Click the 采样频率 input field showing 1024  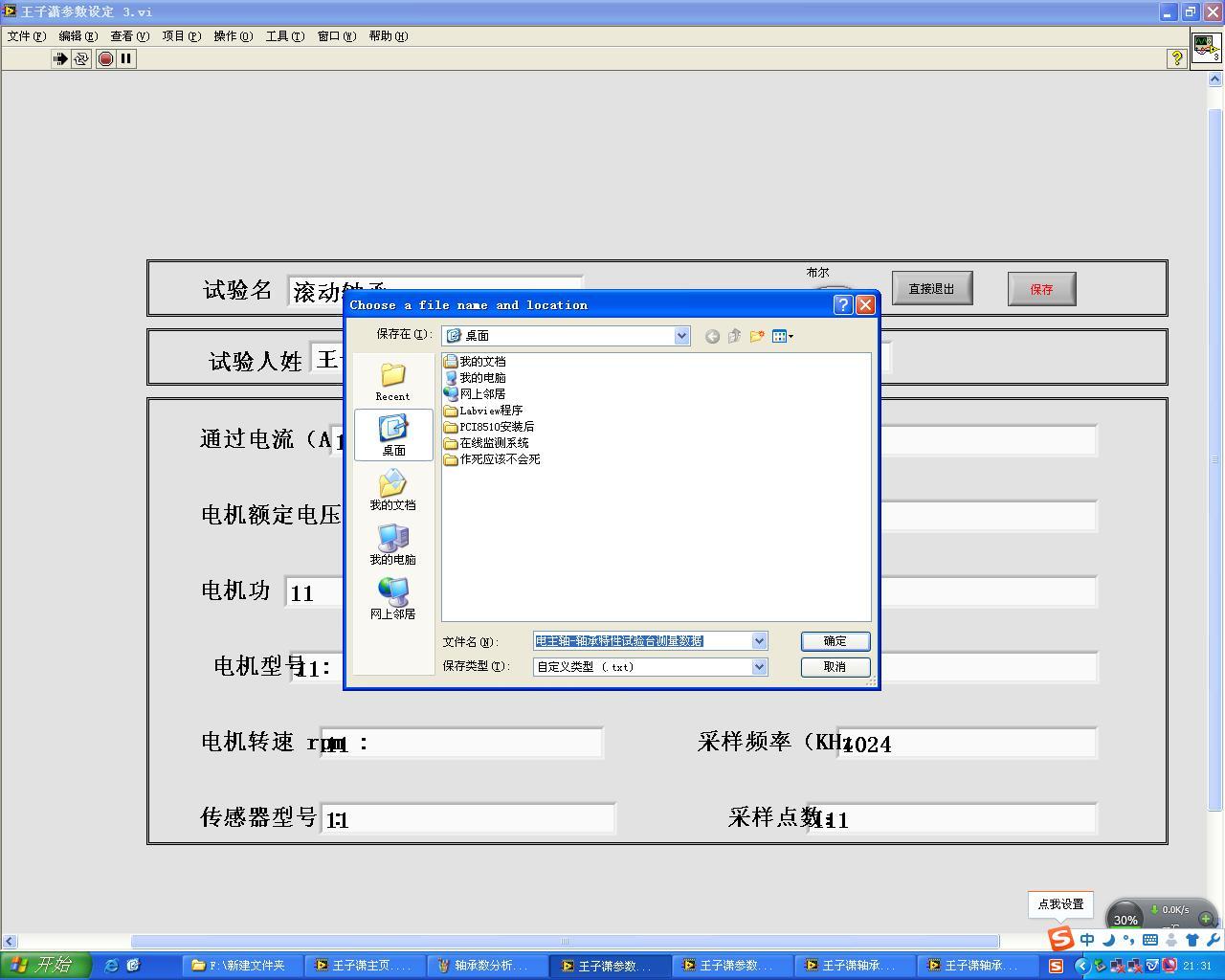tap(967, 743)
